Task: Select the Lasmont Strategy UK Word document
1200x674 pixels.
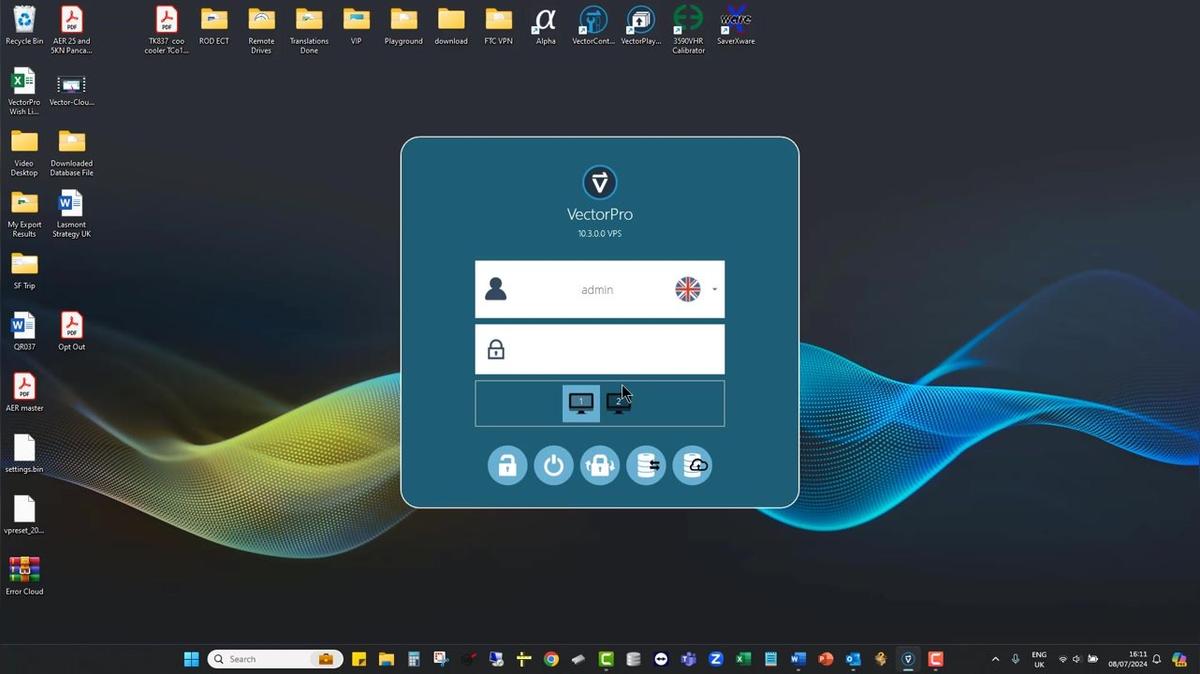Action: tap(71, 213)
